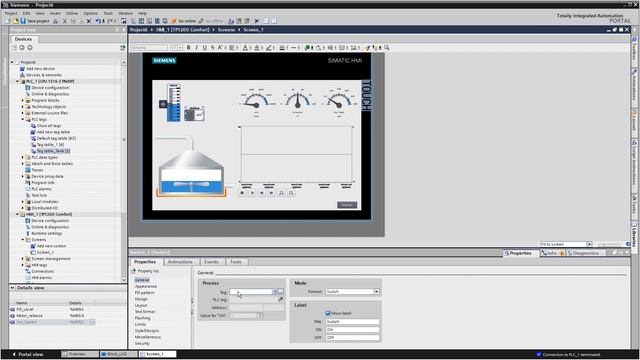Select the mixing tank graphic
Viewport: 640px width, 360px height.
click(191, 173)
